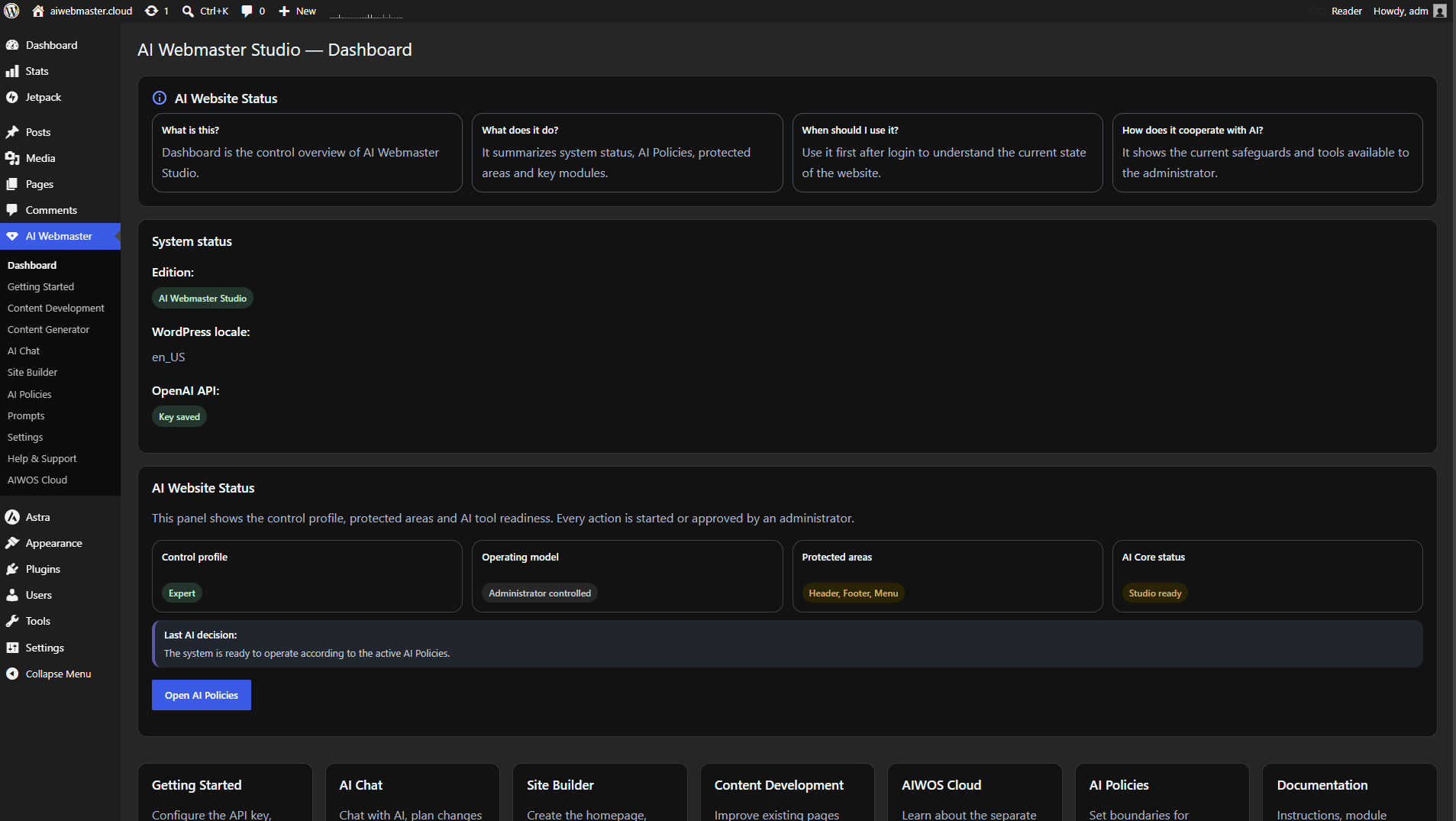Click the Header, Footer, Menu badge
1456x821 pixels.
854,593
